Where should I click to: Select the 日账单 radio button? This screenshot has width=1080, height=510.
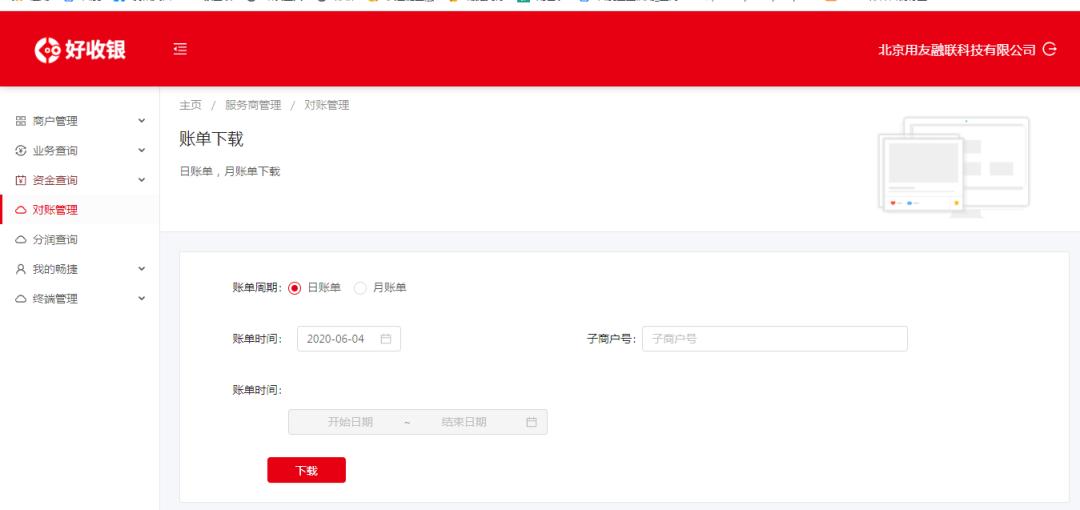(295, 288)
